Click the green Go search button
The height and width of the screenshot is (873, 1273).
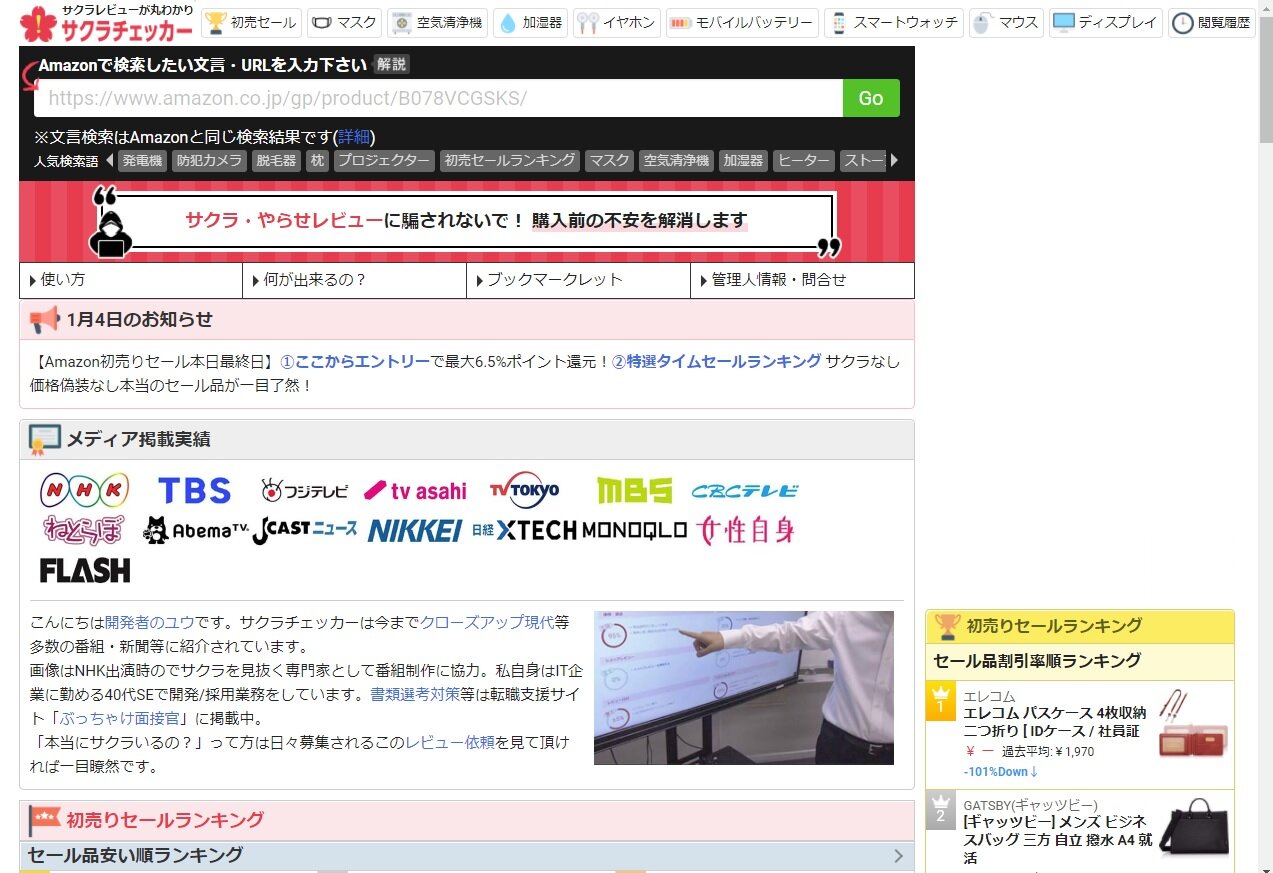point(871,98)
